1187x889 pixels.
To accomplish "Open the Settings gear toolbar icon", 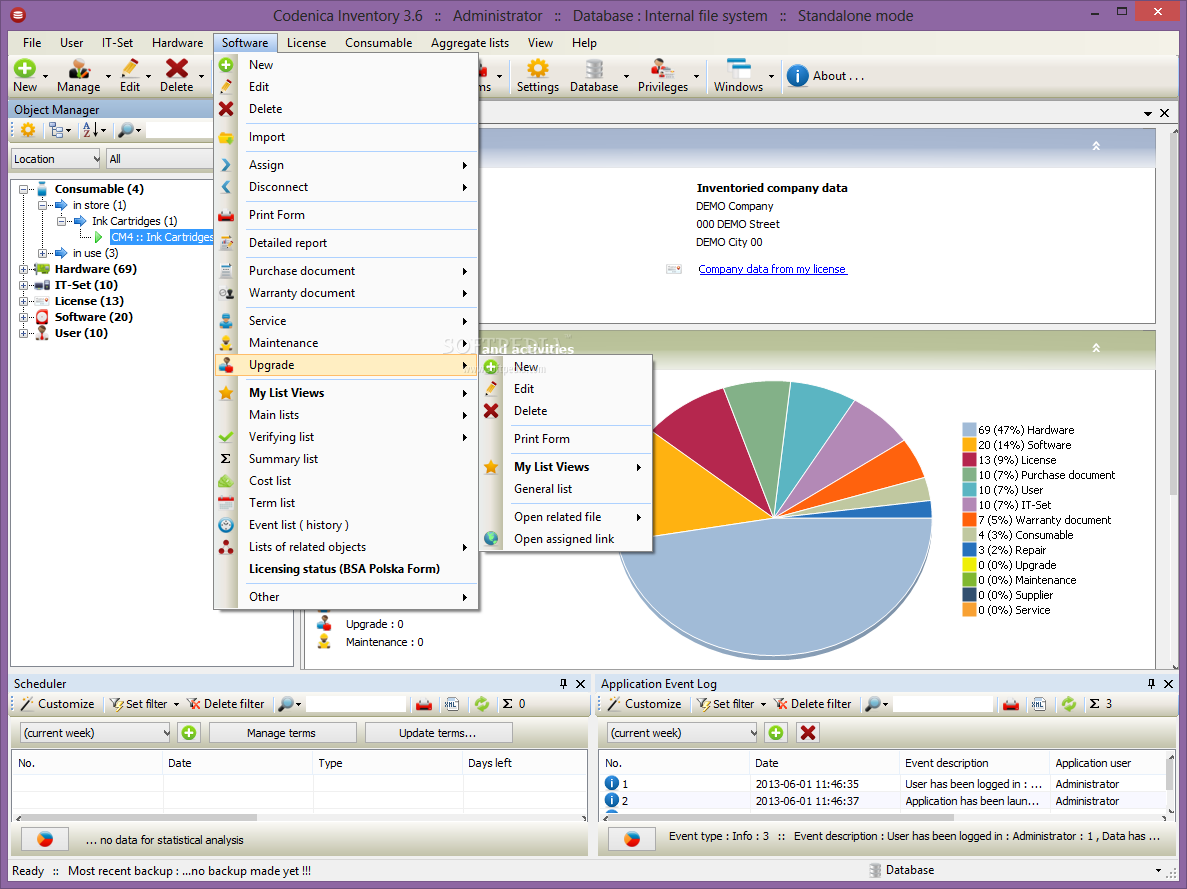I will [x=537, y=69].
